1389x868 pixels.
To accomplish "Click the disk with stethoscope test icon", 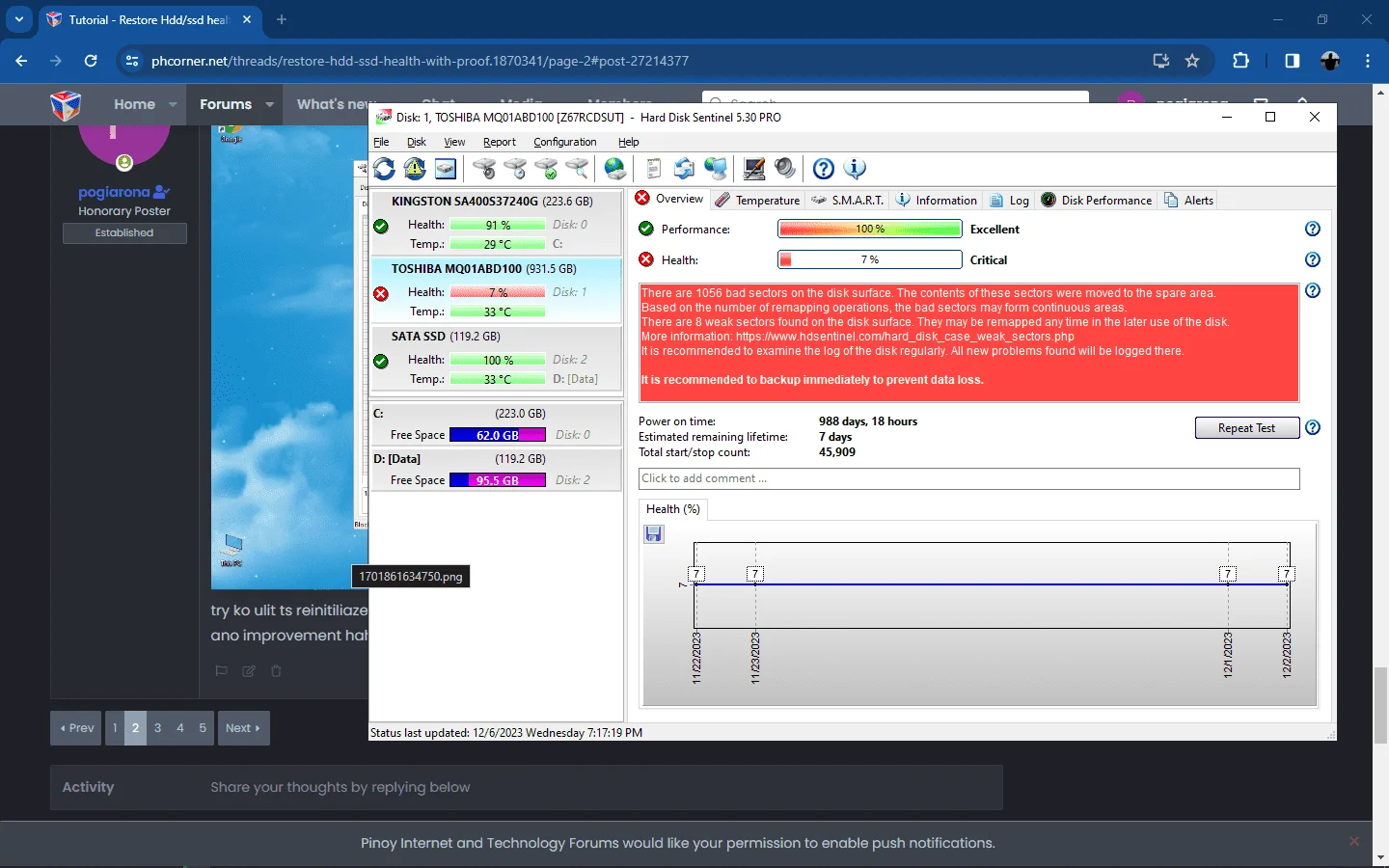I will tap(484, 169).
